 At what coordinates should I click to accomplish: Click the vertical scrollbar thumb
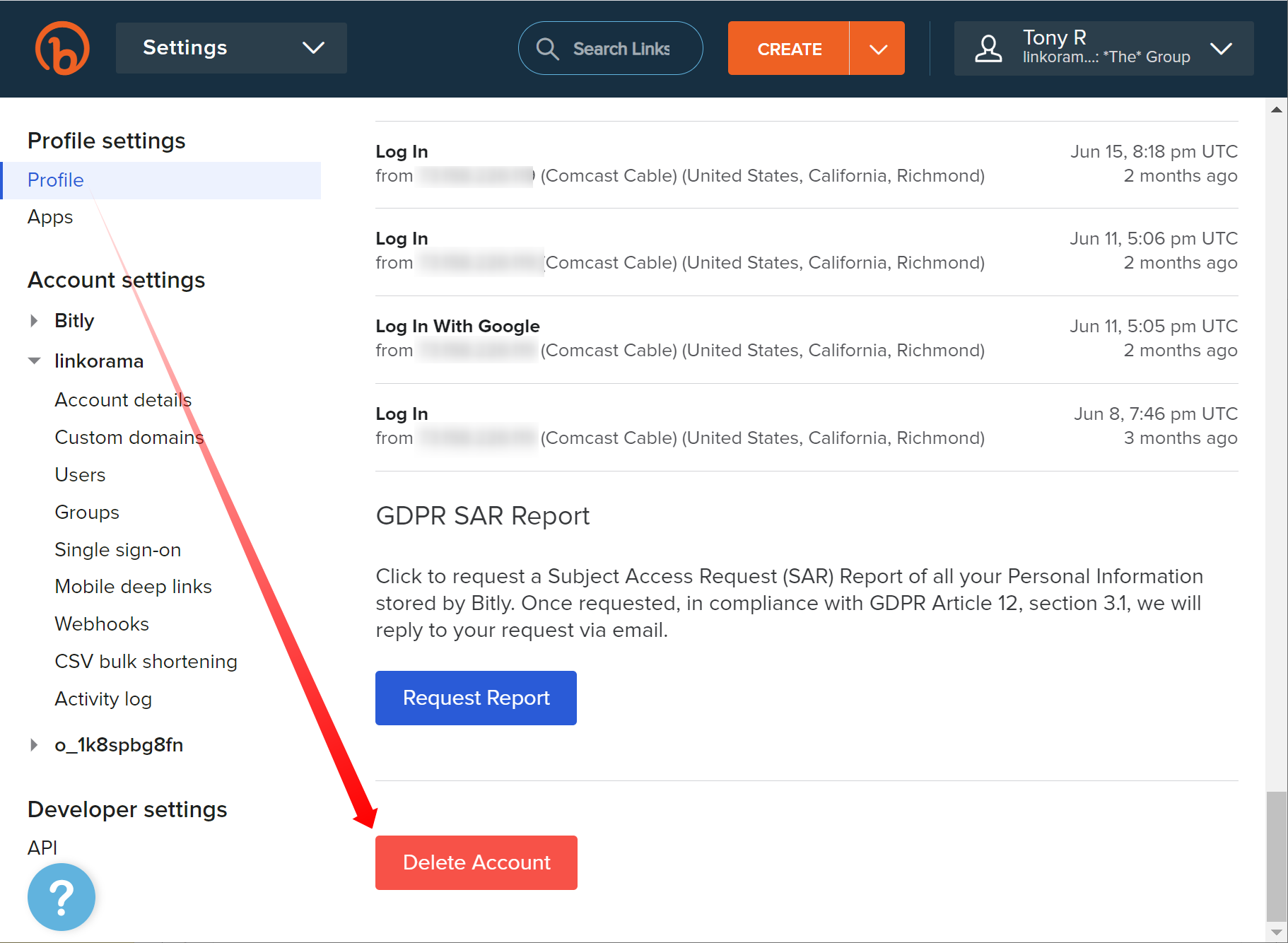(x=1277, y=855)
